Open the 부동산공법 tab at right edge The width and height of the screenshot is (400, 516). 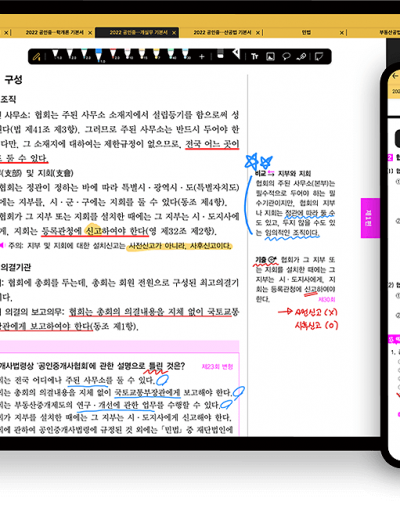click(x=389, y=32)
